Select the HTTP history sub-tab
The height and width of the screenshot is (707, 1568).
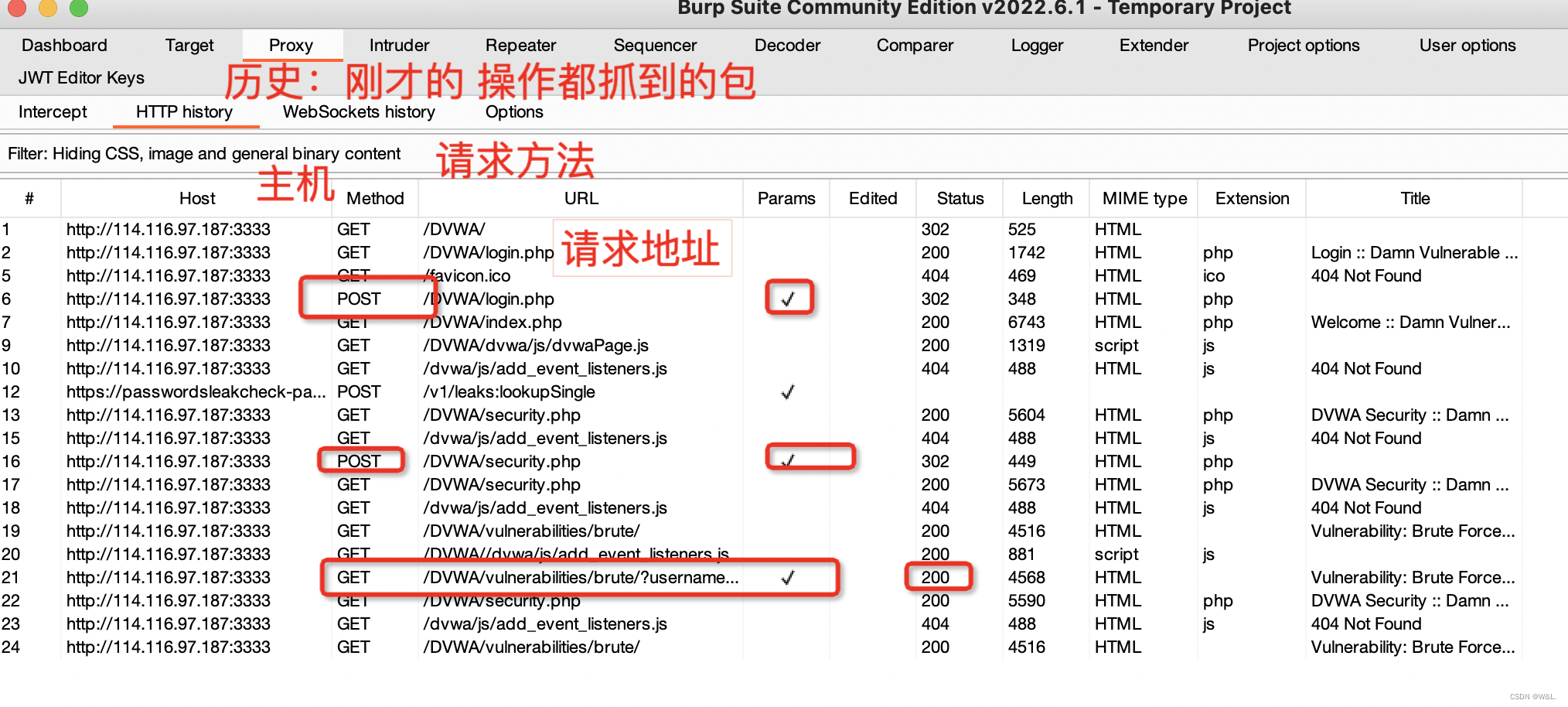tap(184, 112)
